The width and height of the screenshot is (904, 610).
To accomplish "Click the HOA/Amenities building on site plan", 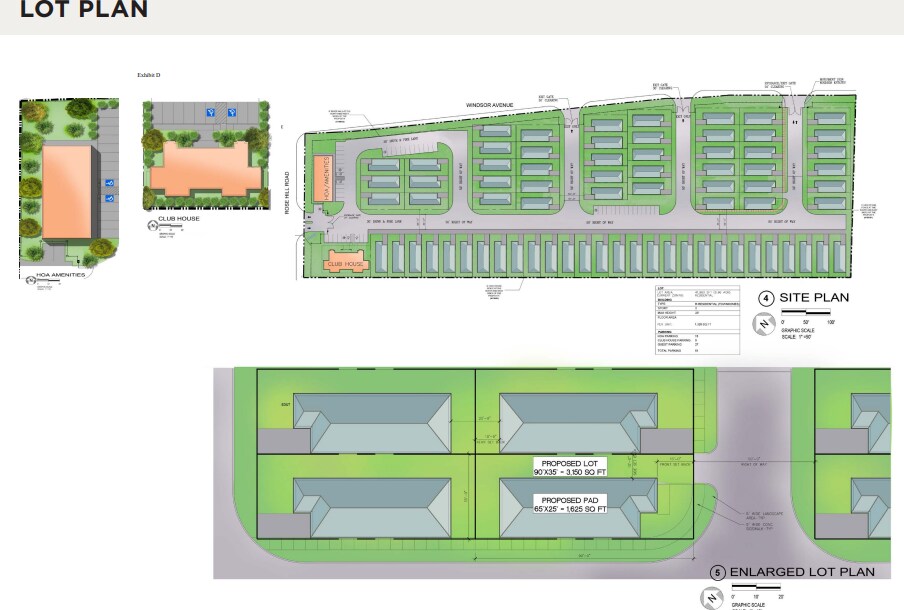I will pos(322,179).
